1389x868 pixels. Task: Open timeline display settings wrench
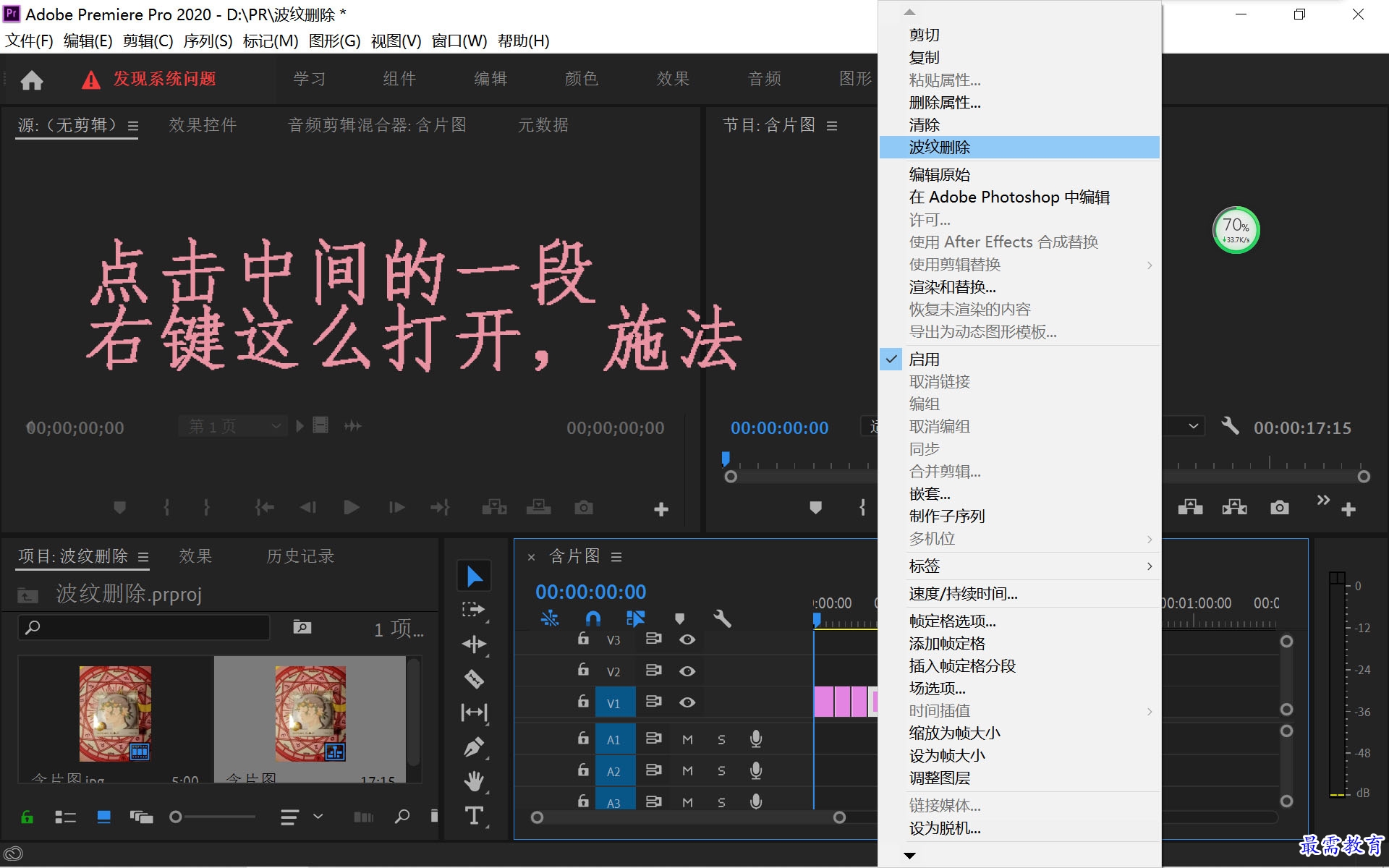722,618
